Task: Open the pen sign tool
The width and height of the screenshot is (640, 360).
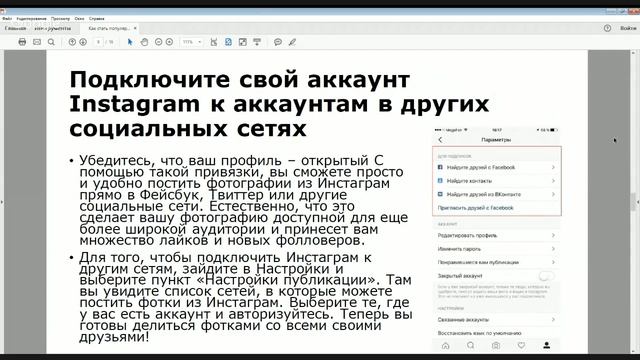Action: (292, 42)
